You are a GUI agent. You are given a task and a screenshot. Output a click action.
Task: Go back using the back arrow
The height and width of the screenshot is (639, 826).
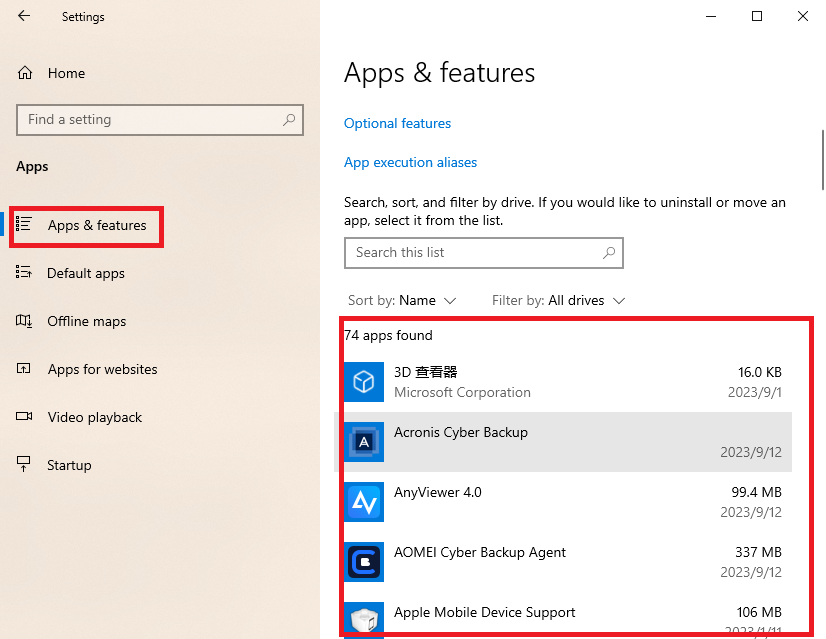[24, 16]
